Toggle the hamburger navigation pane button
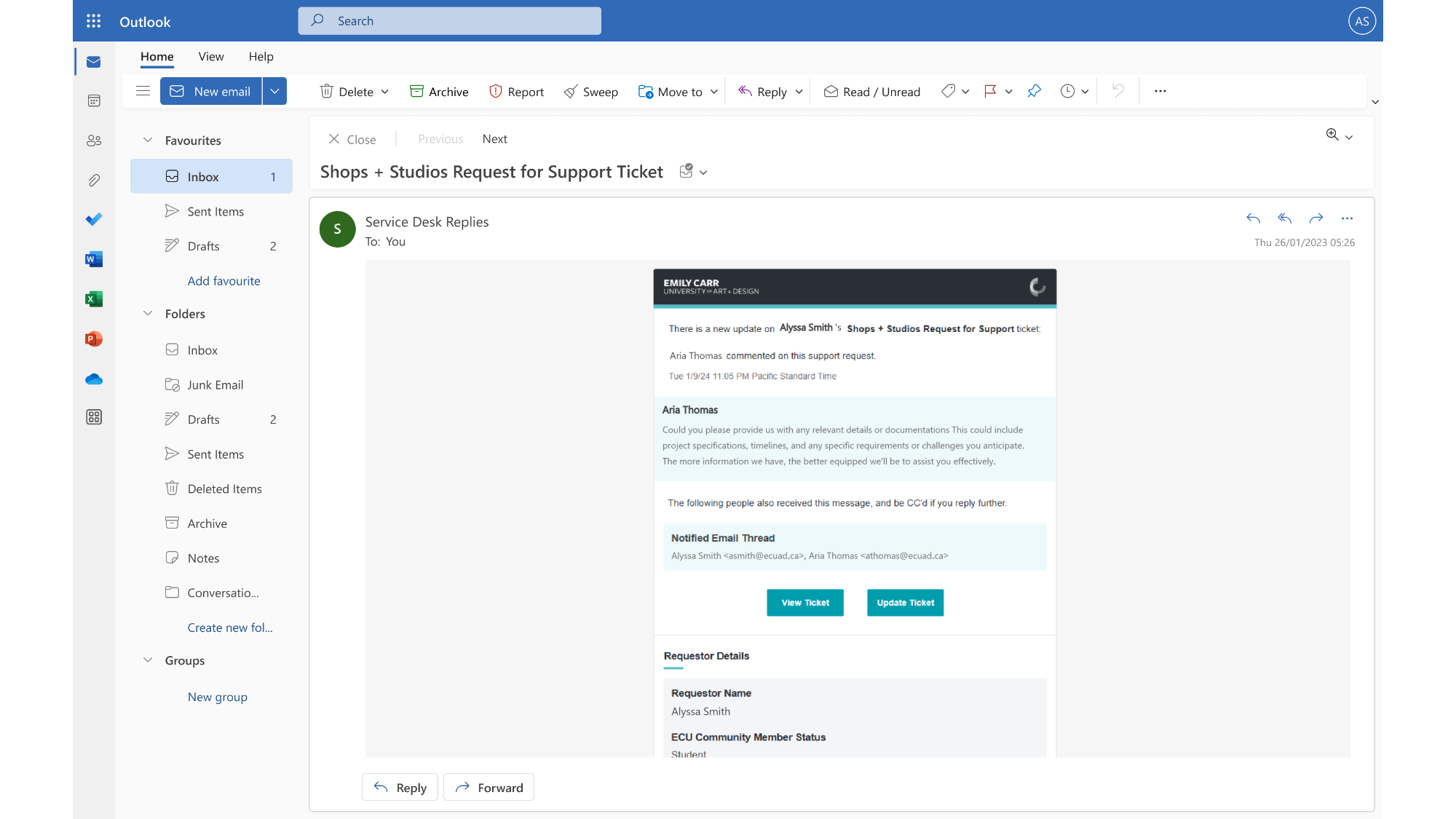The width and height of the screenshot is (1456, 819). 143,91
